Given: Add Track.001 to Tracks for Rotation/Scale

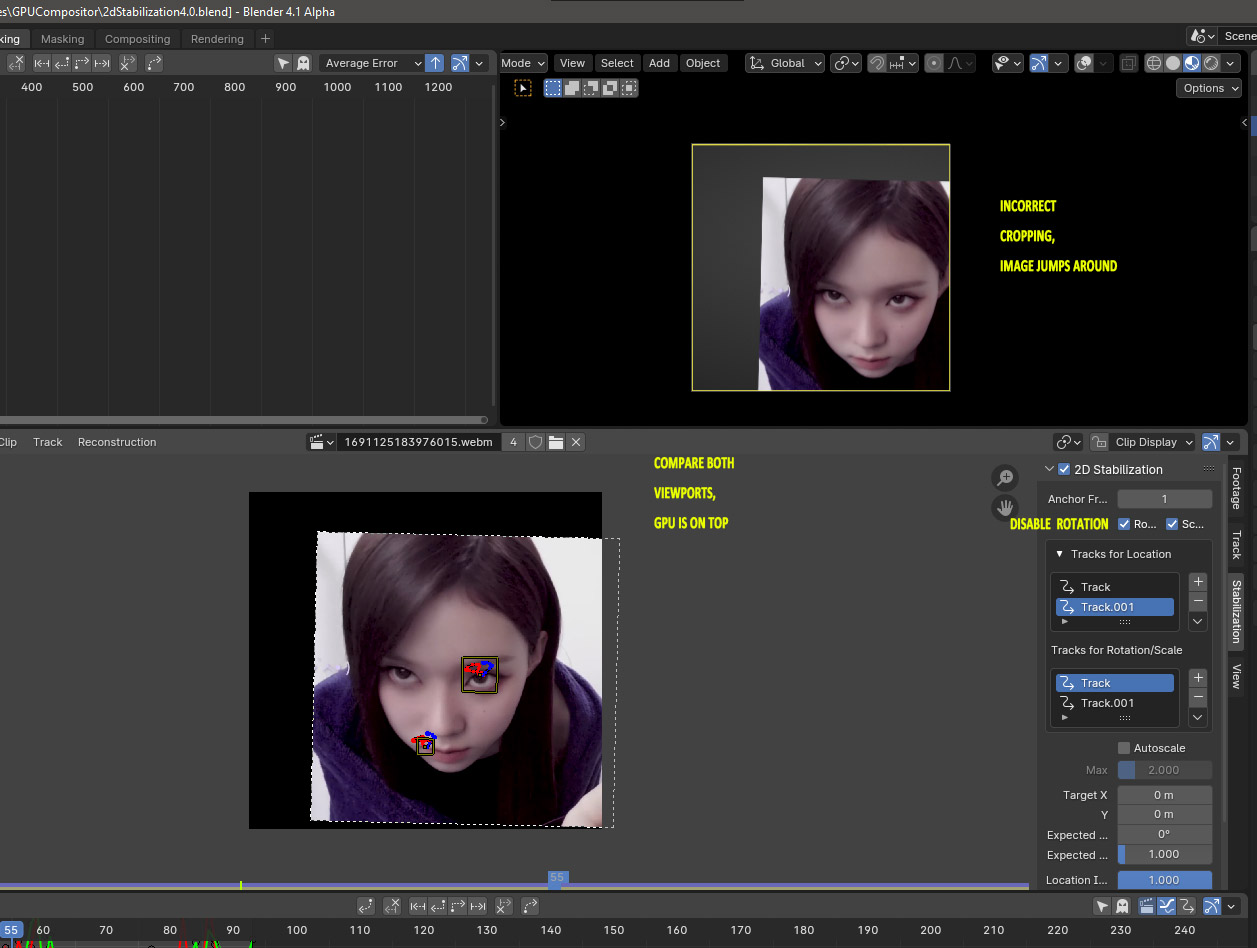Looking at the screenshot, I should 1197,677.
